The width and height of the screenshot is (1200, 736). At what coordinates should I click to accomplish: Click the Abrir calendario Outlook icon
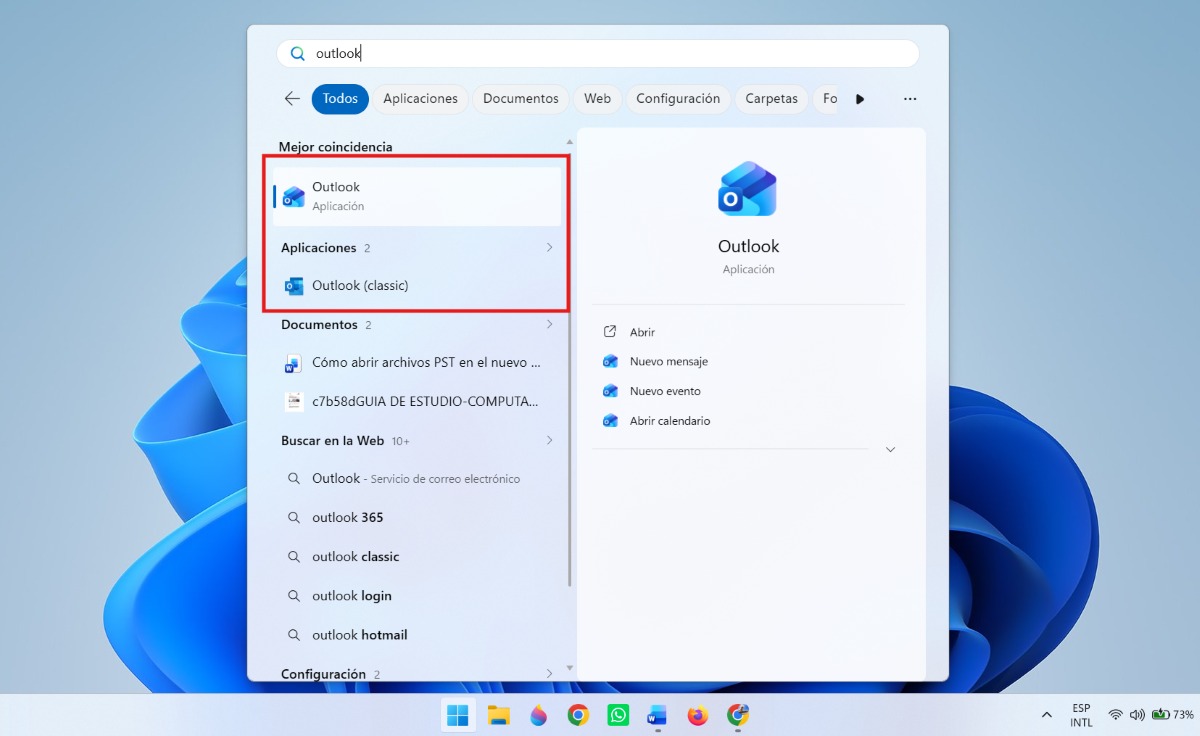coord(610,421)
